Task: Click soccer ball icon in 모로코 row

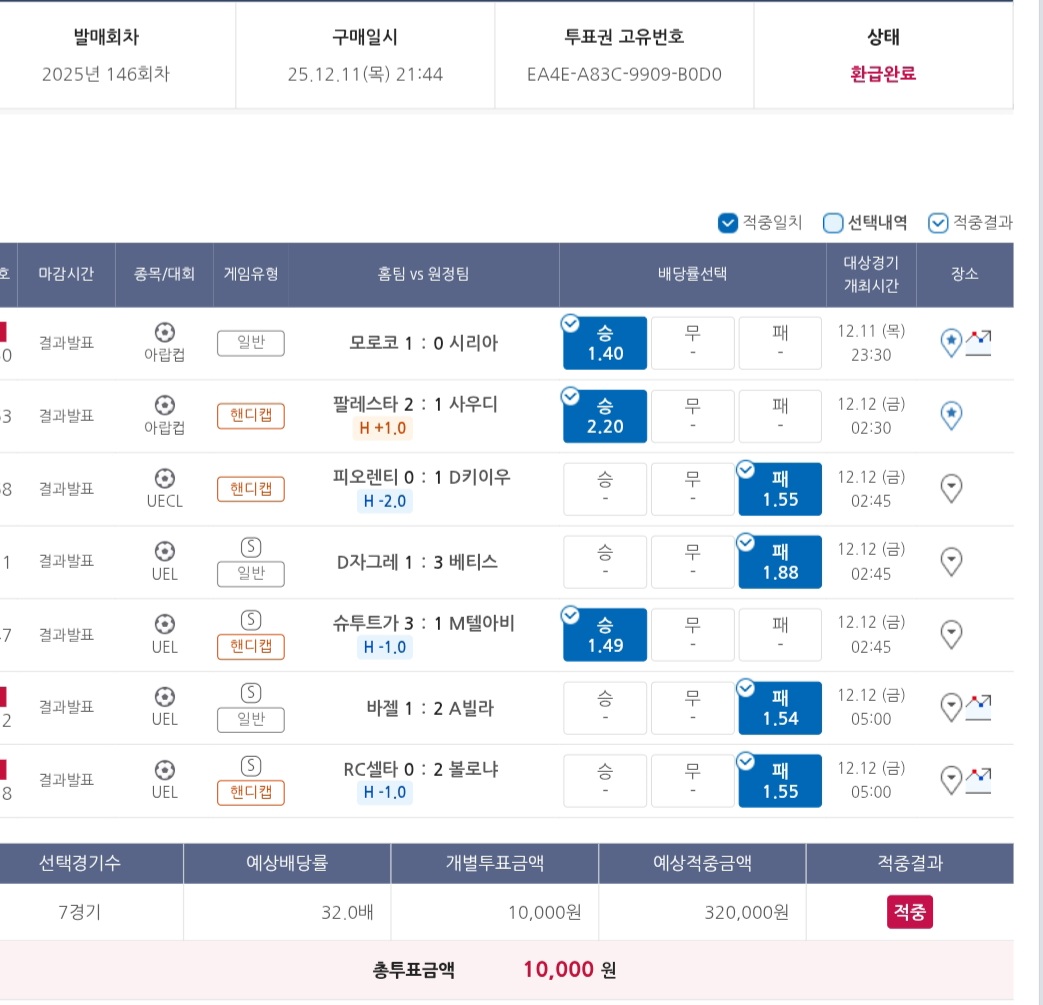Action: [x=165, y=332]
